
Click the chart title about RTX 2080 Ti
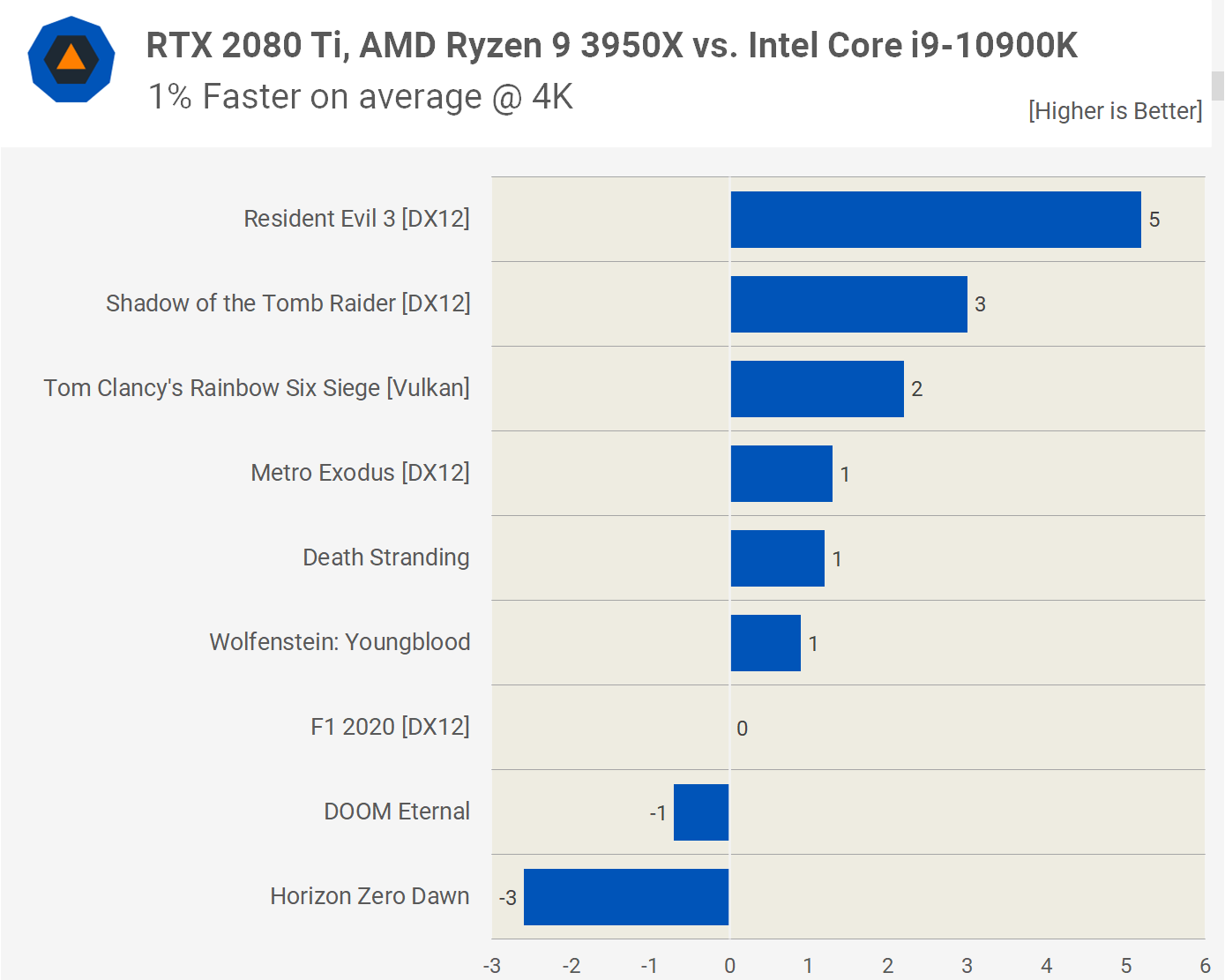611,45
